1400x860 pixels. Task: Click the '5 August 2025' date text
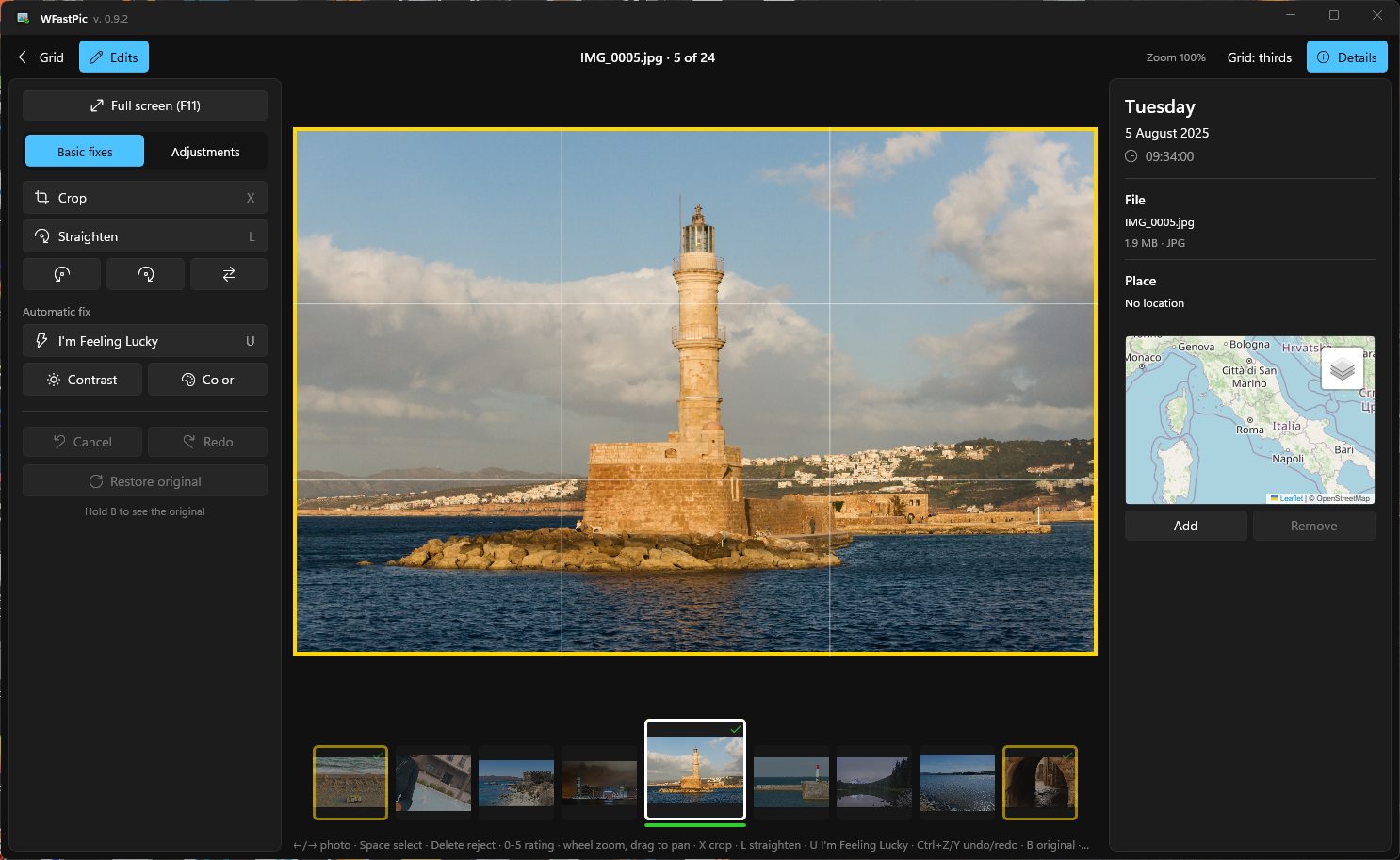[1166, 133]
